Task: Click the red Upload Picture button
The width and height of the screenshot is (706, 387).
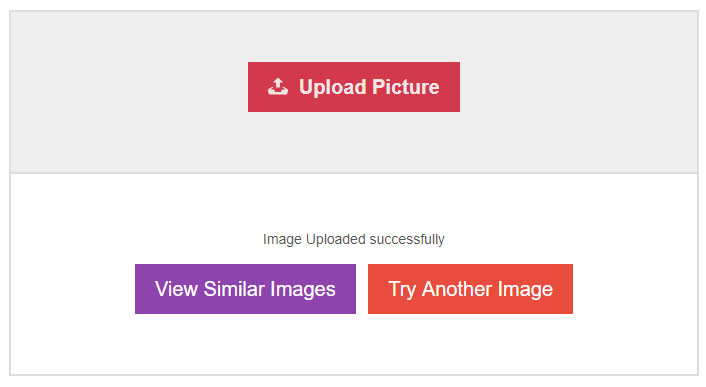Action: point(354,87)
